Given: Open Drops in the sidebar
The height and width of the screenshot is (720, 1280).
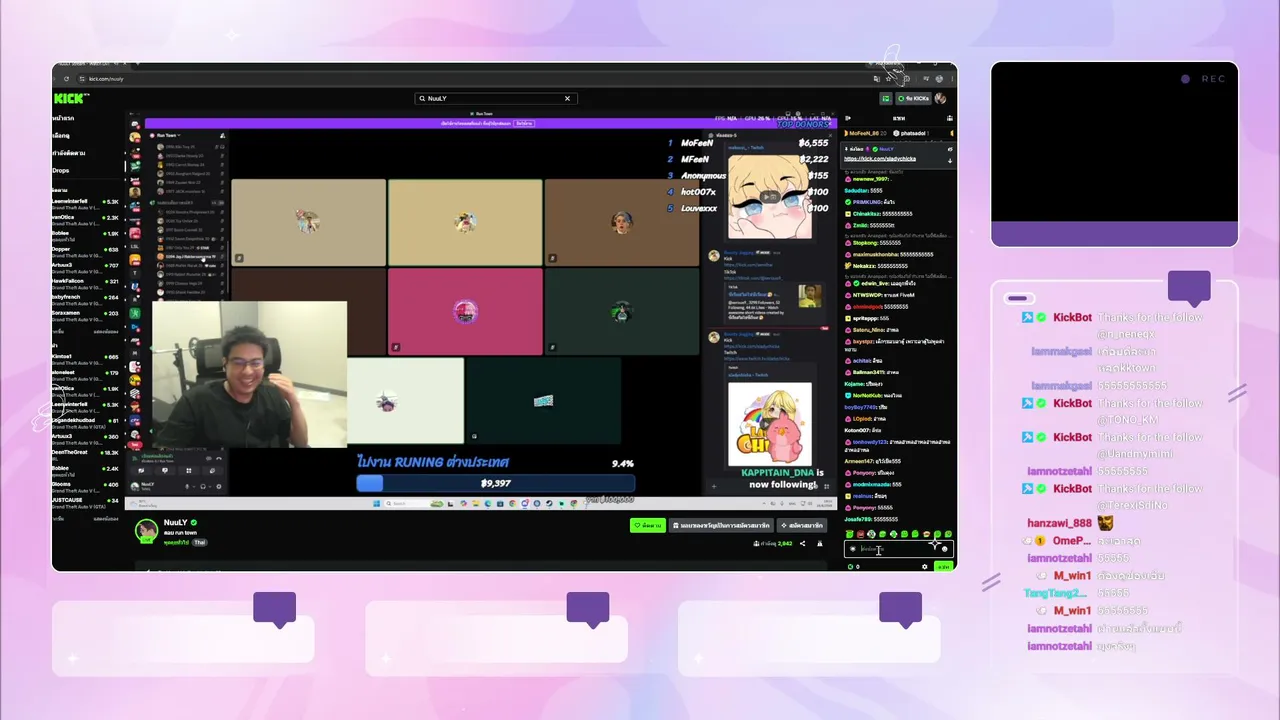Looking at the screenshot, I should coord(61,170).
